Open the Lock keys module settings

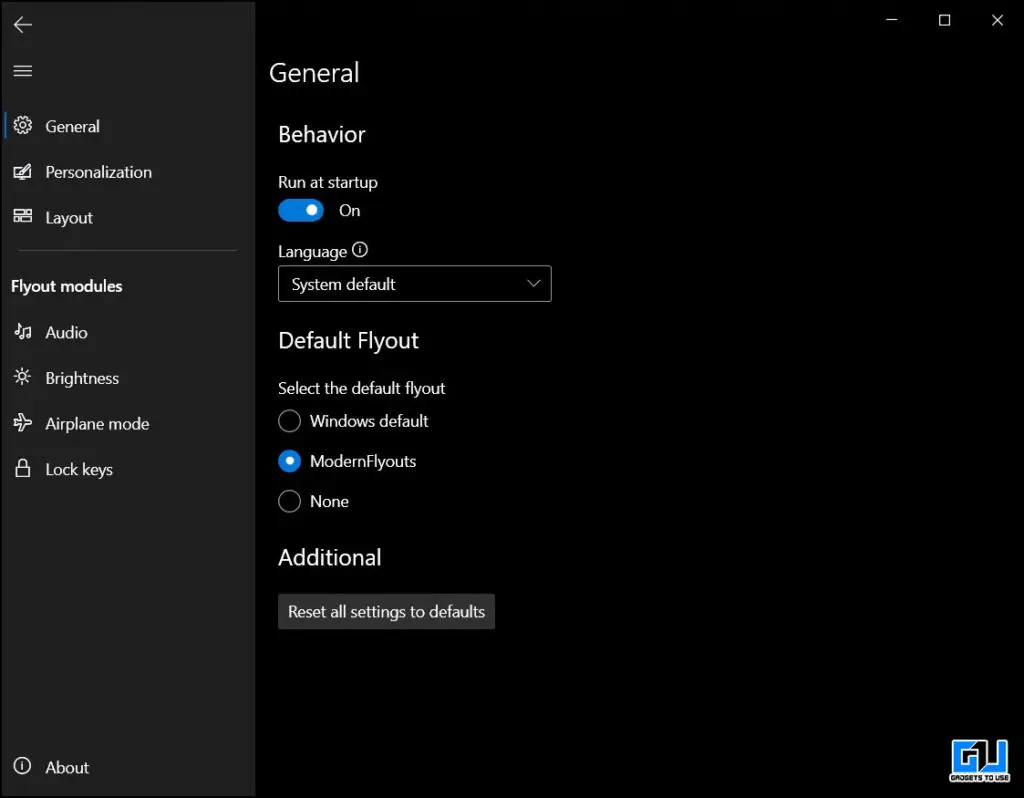pyautogui.click(x=22, y=468)
